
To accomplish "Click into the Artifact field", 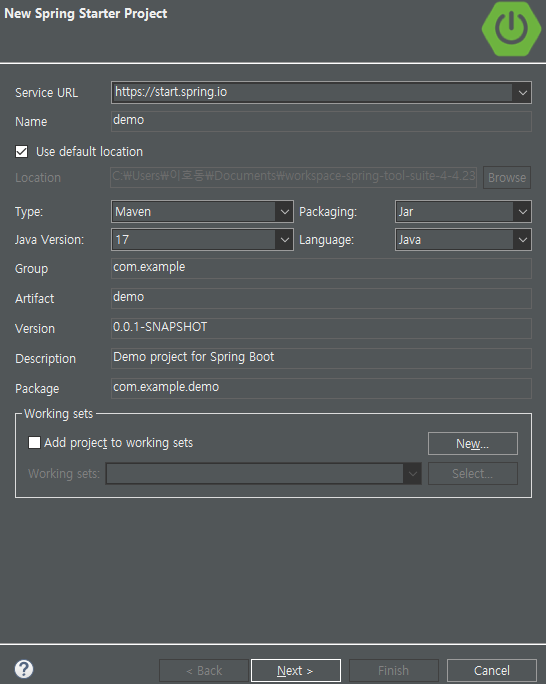I will (x=321, y=298).
